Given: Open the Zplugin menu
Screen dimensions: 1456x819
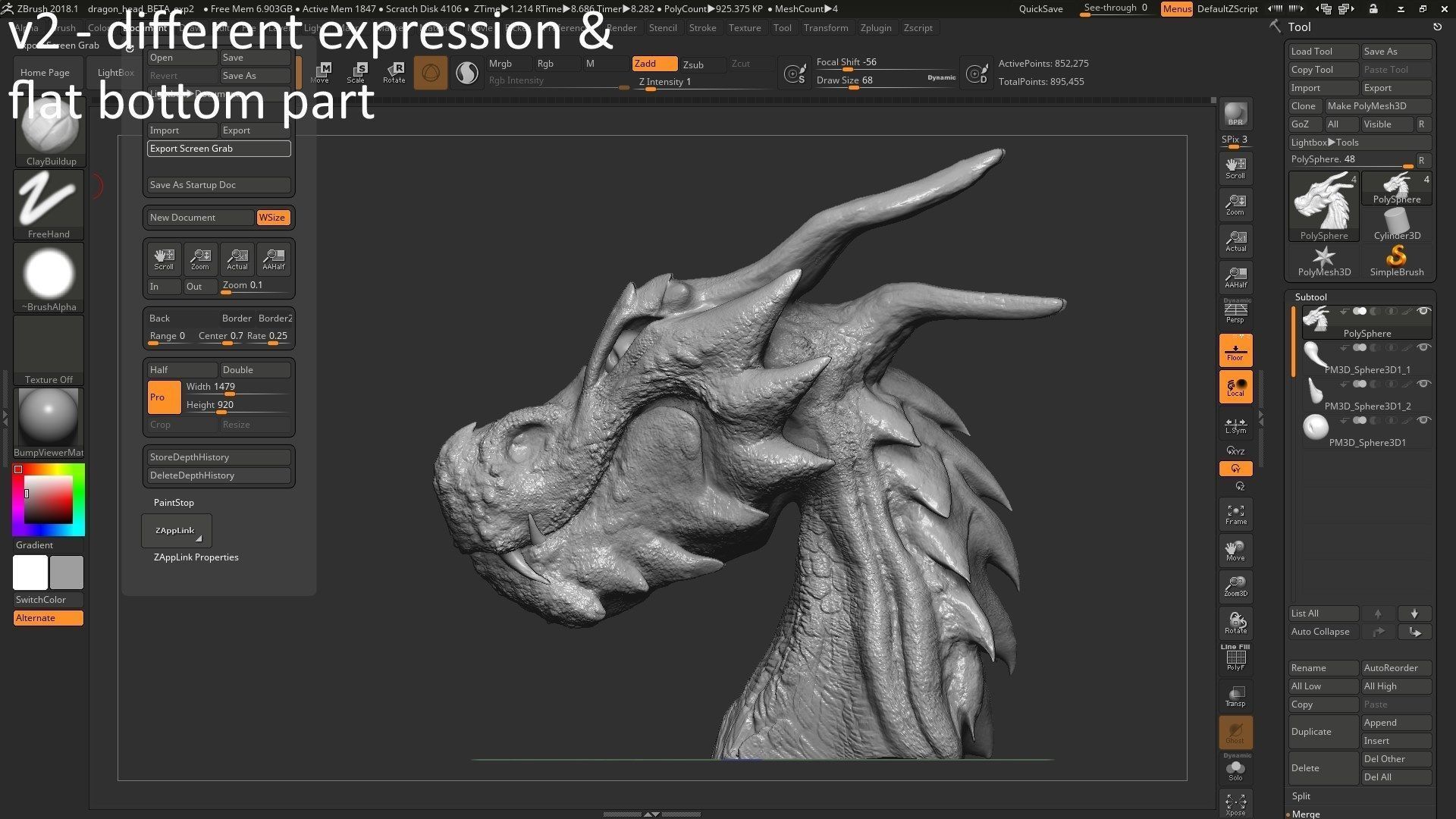Looking at the screenshot, I should click(876, 28).
